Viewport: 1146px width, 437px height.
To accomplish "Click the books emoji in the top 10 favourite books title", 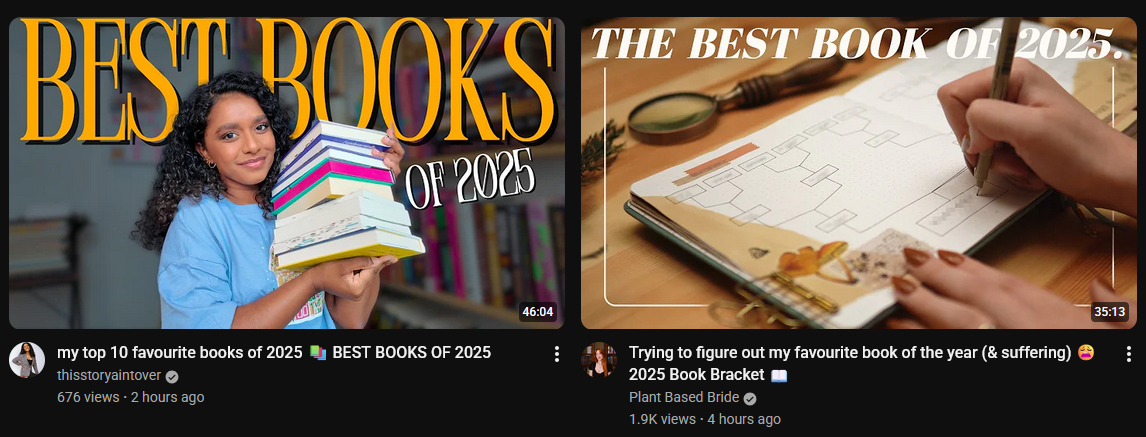I will (317, 352).
